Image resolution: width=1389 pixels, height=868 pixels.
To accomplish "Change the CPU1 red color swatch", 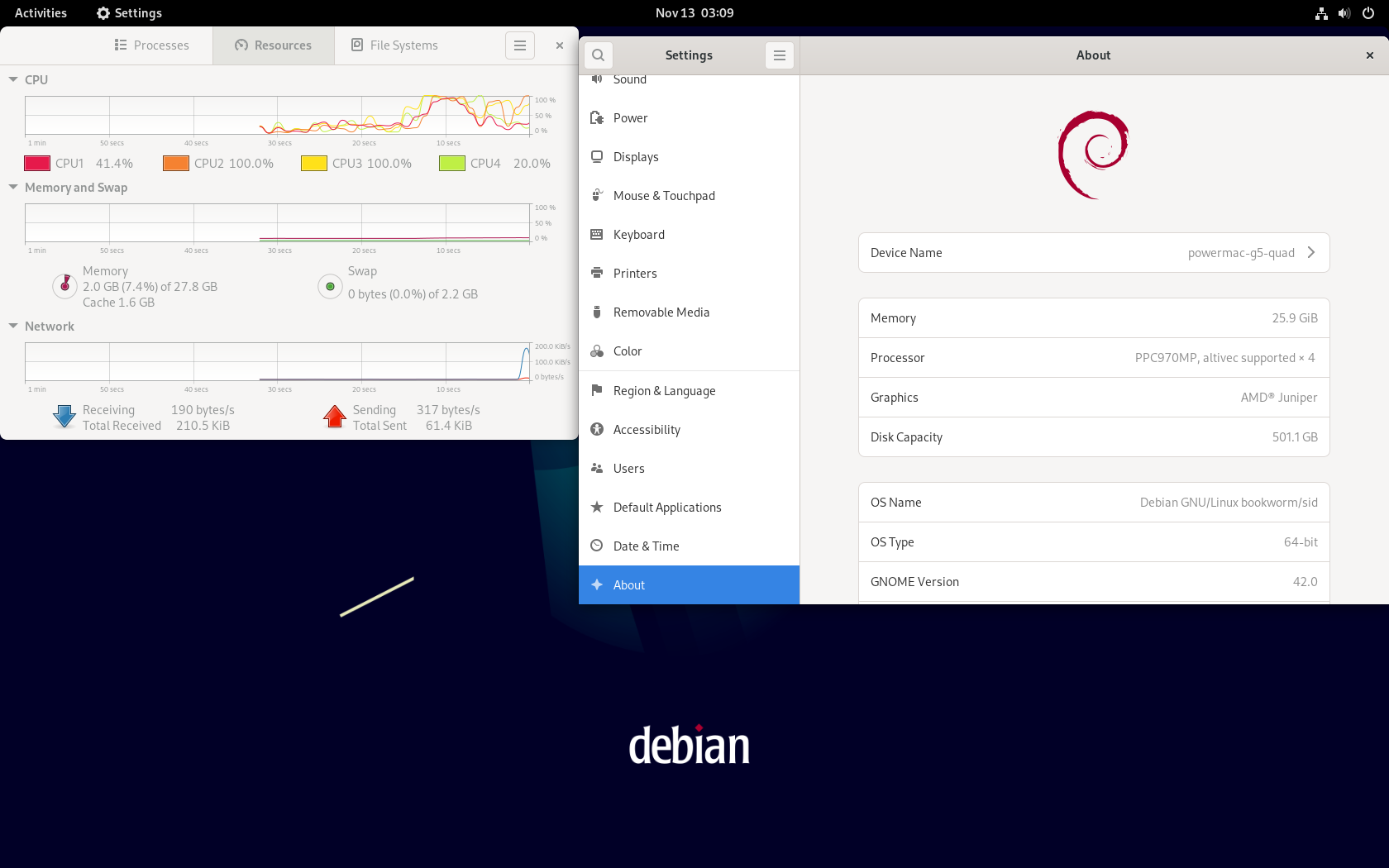I will [x=37, y=164].
